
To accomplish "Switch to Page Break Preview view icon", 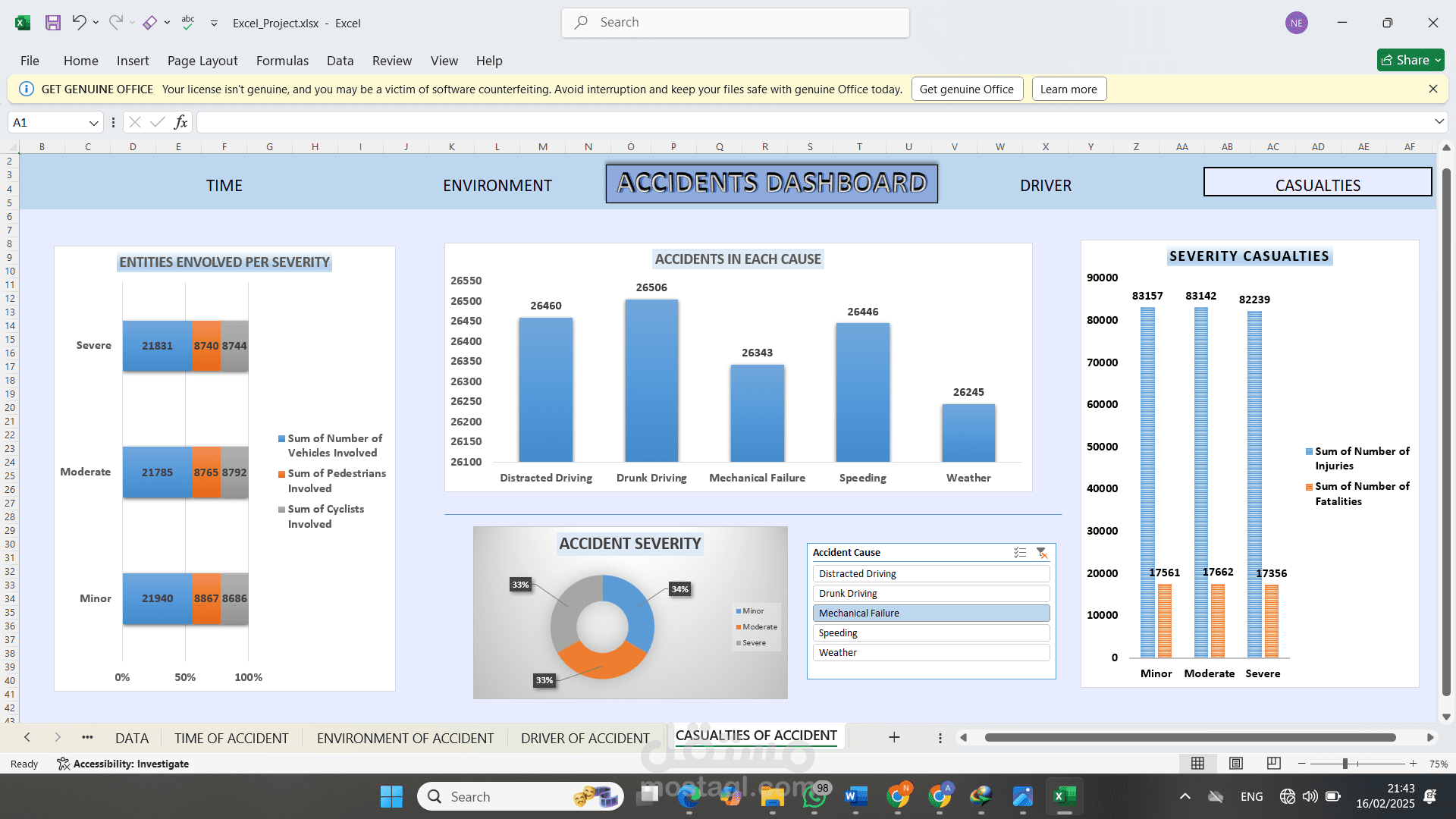I will tap(1274, 764).
